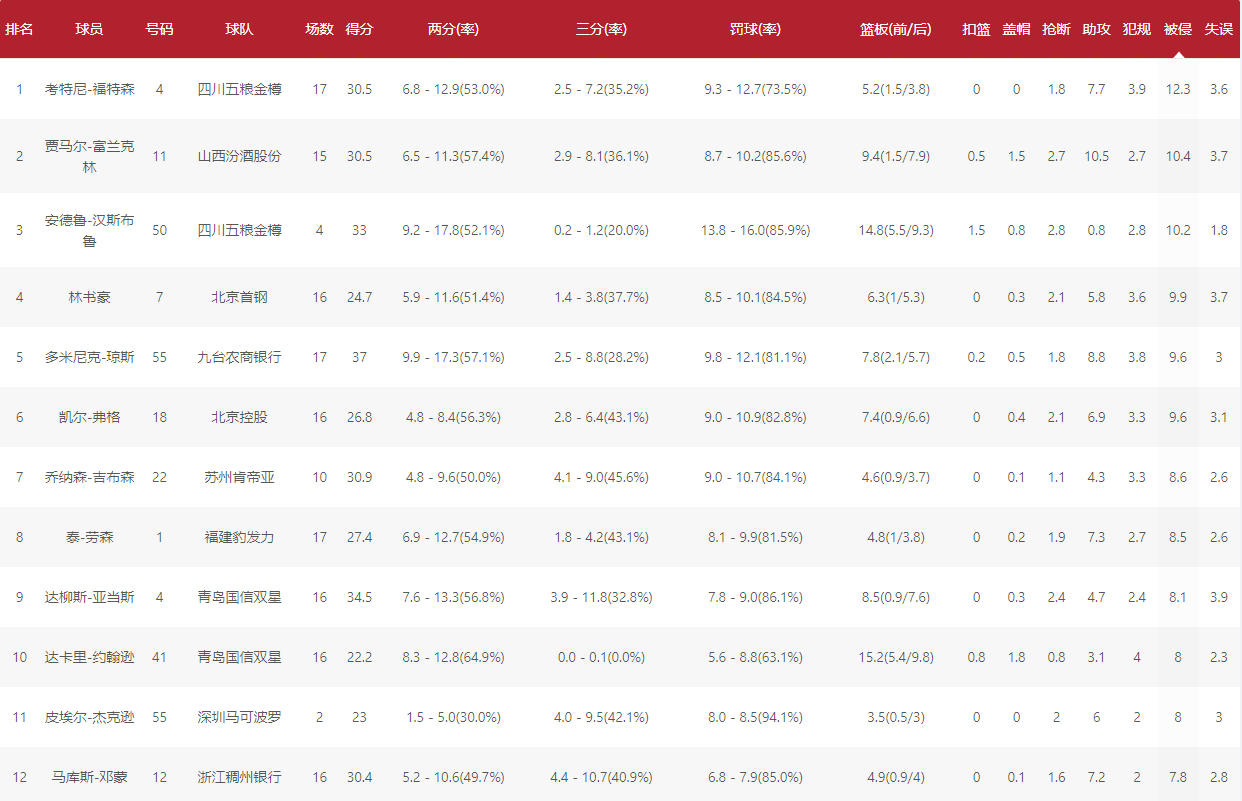Select three-point cell 2.9 - 8.1(36.1%)
The height and width of the screenshot is (801, 1242).
pos(601,156)
